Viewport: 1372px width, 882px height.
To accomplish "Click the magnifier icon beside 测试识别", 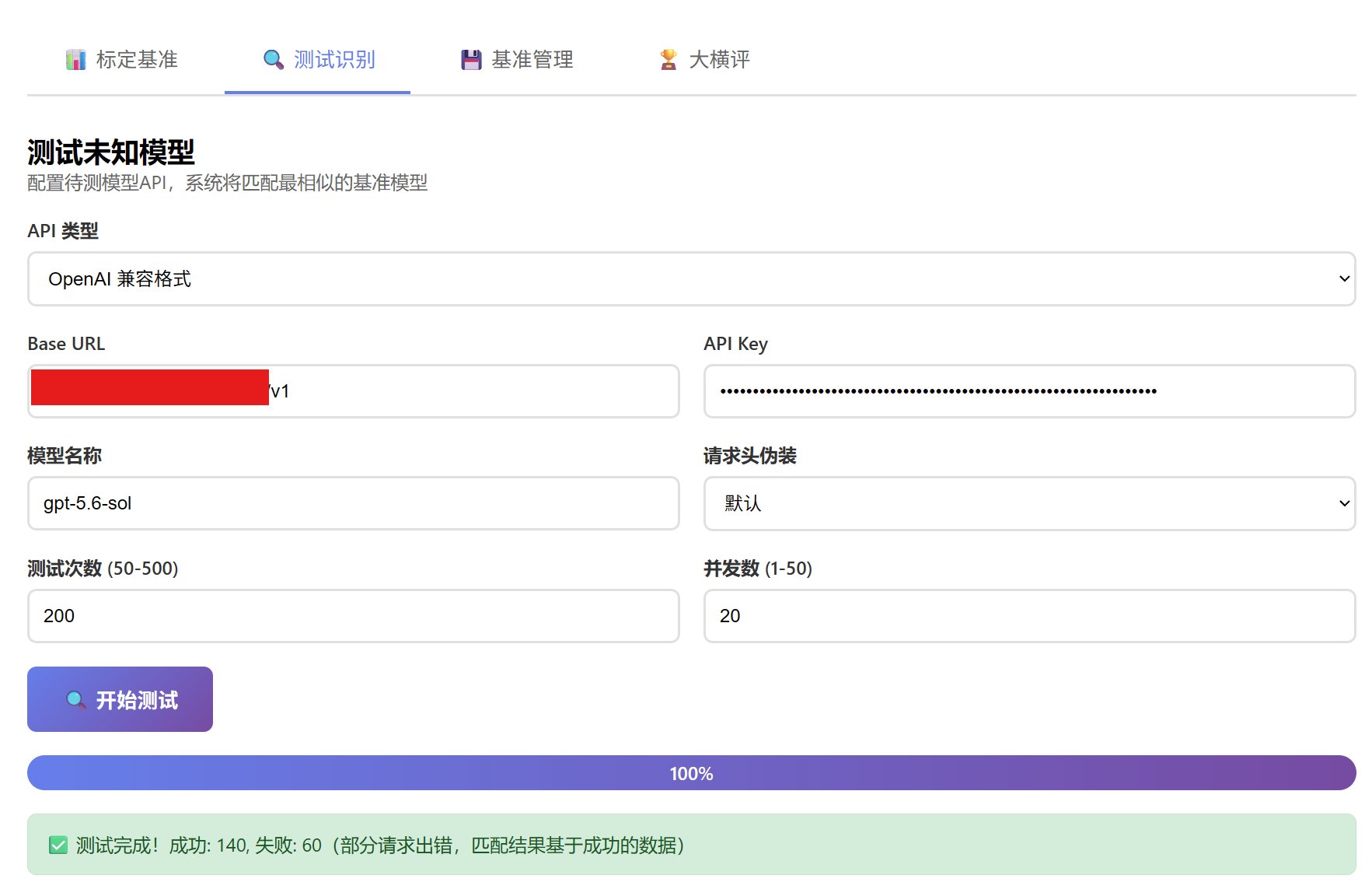I will pos(273,60).
